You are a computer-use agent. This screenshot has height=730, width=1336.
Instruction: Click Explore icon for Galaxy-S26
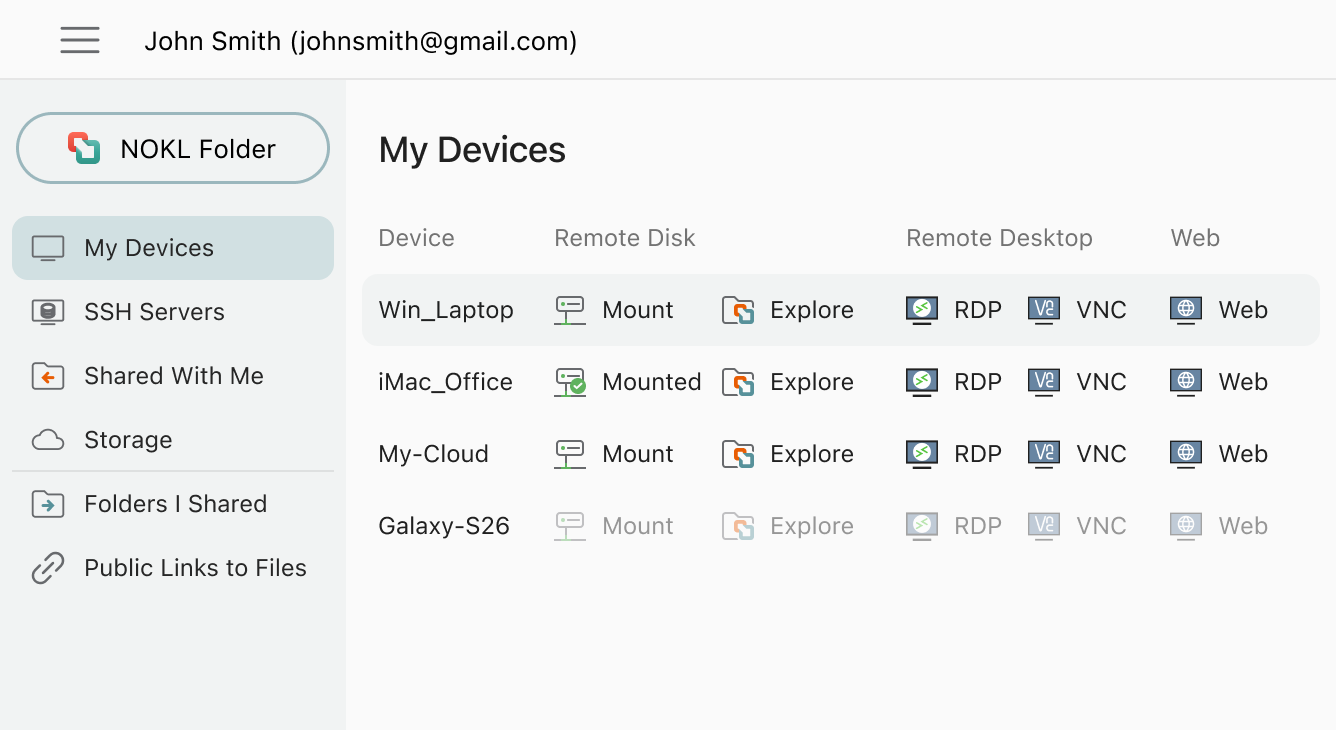click(738, 526)
